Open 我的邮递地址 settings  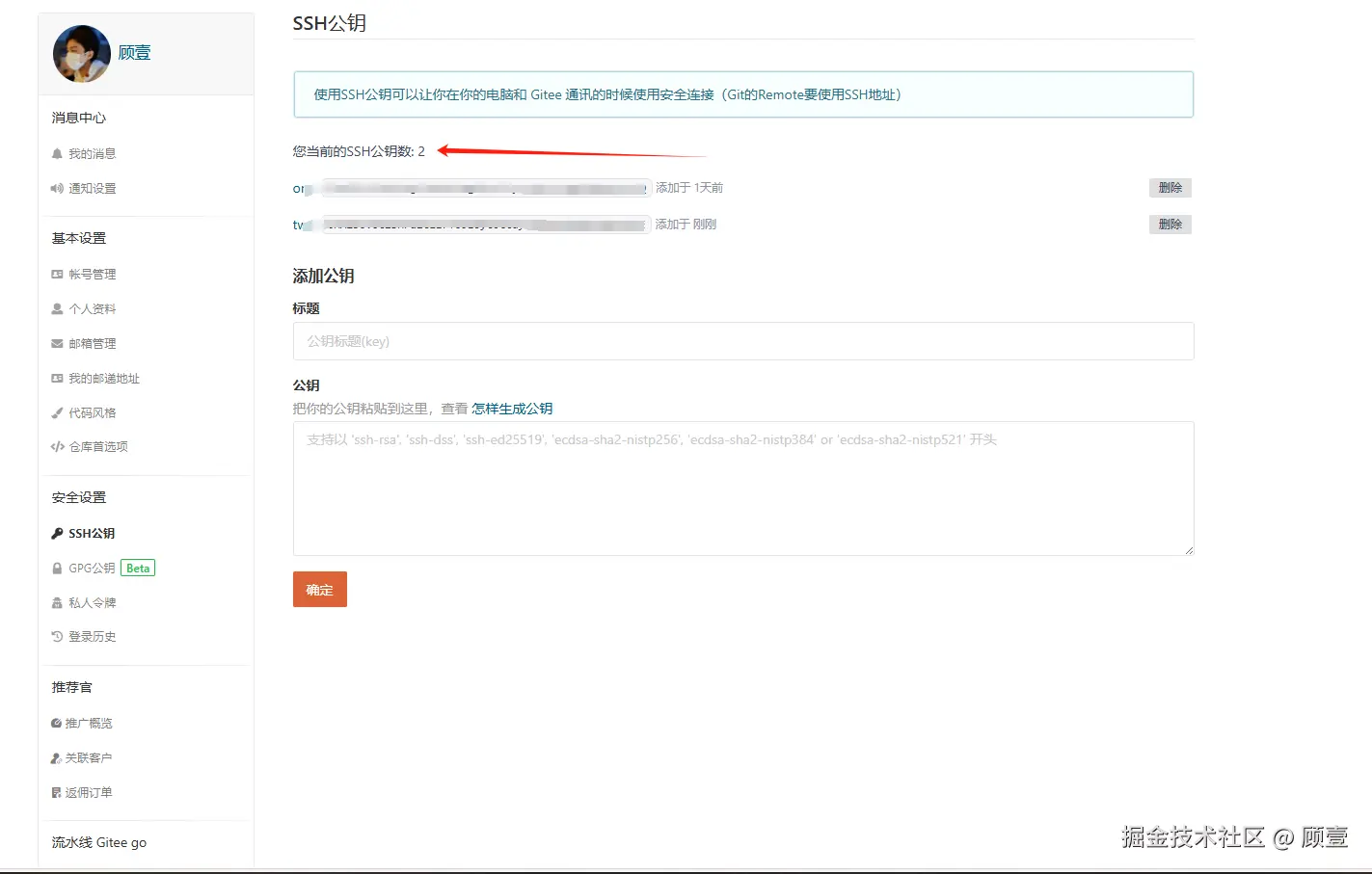tap(104, 379)
